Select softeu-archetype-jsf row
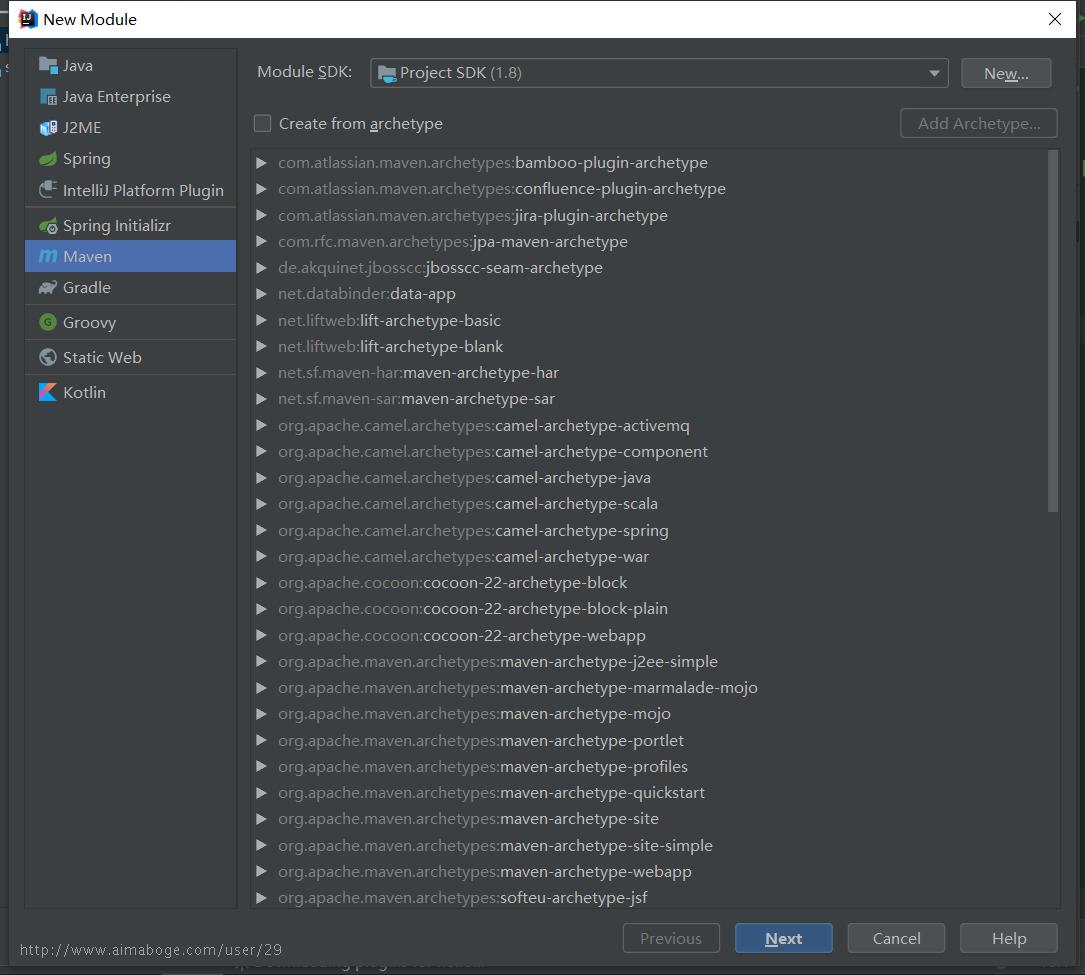 pyautogui.click(x=648, y=897)
